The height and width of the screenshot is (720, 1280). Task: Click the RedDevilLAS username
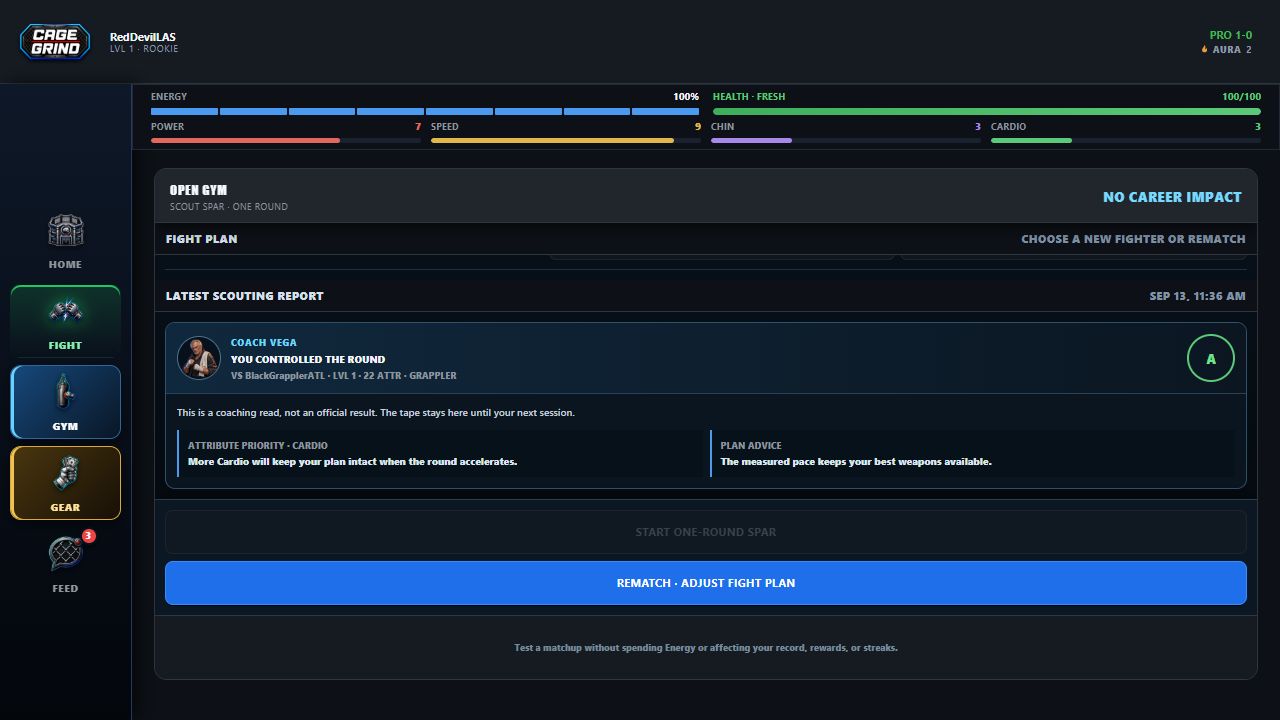click(143, 37)
